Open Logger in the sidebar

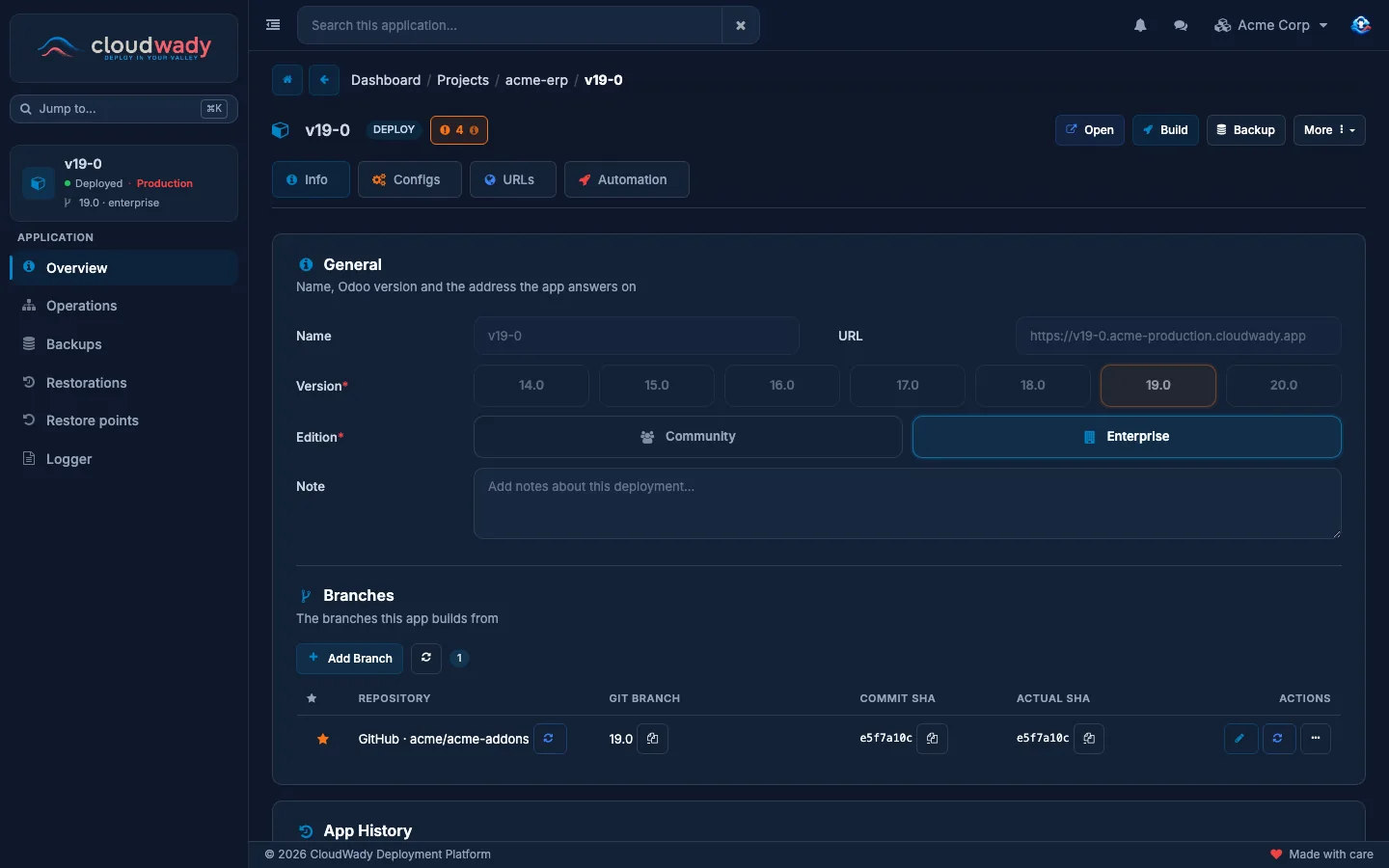(123, 459)
